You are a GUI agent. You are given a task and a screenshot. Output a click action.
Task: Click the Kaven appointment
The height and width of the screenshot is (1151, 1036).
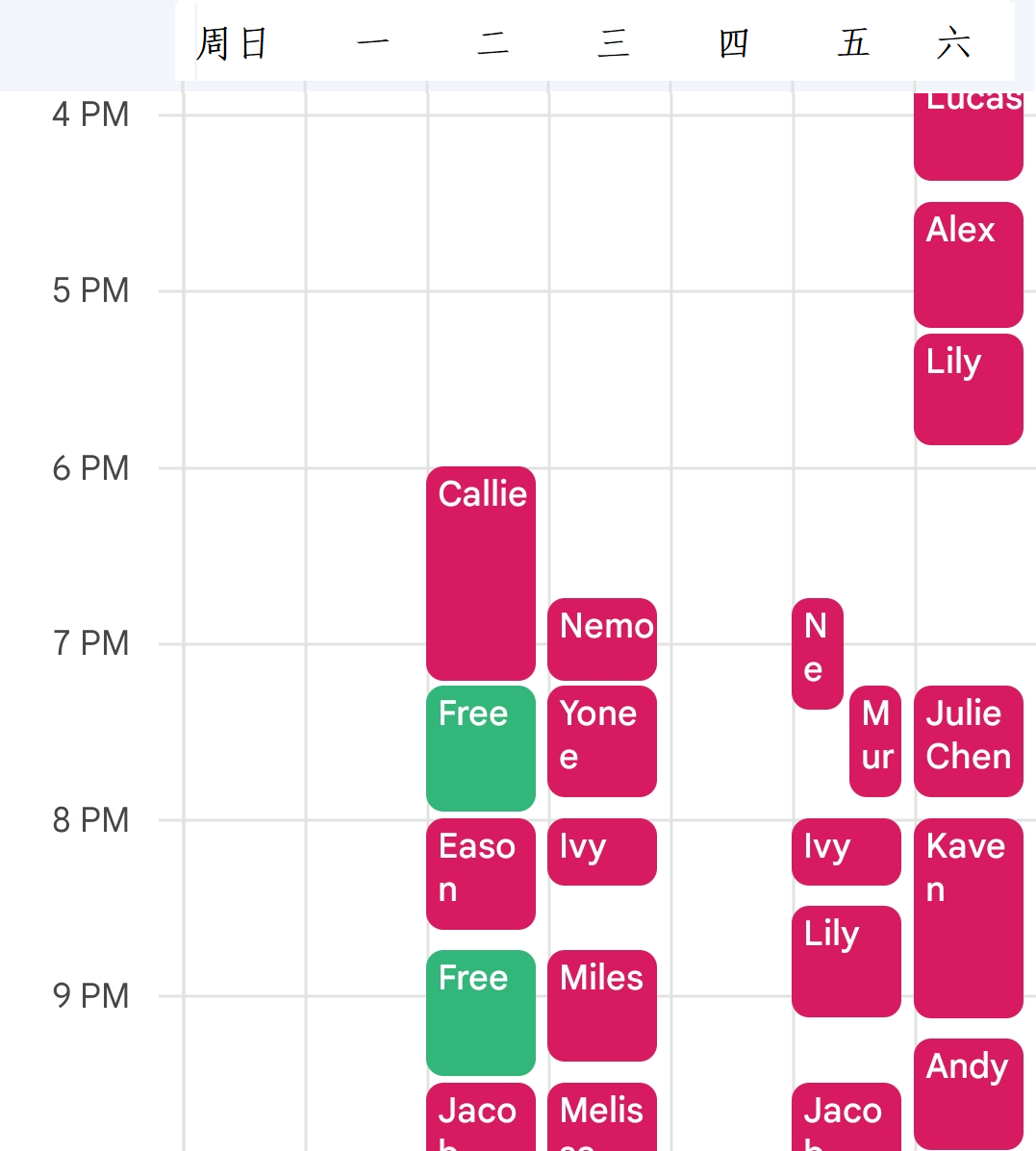tap(968, 917)
